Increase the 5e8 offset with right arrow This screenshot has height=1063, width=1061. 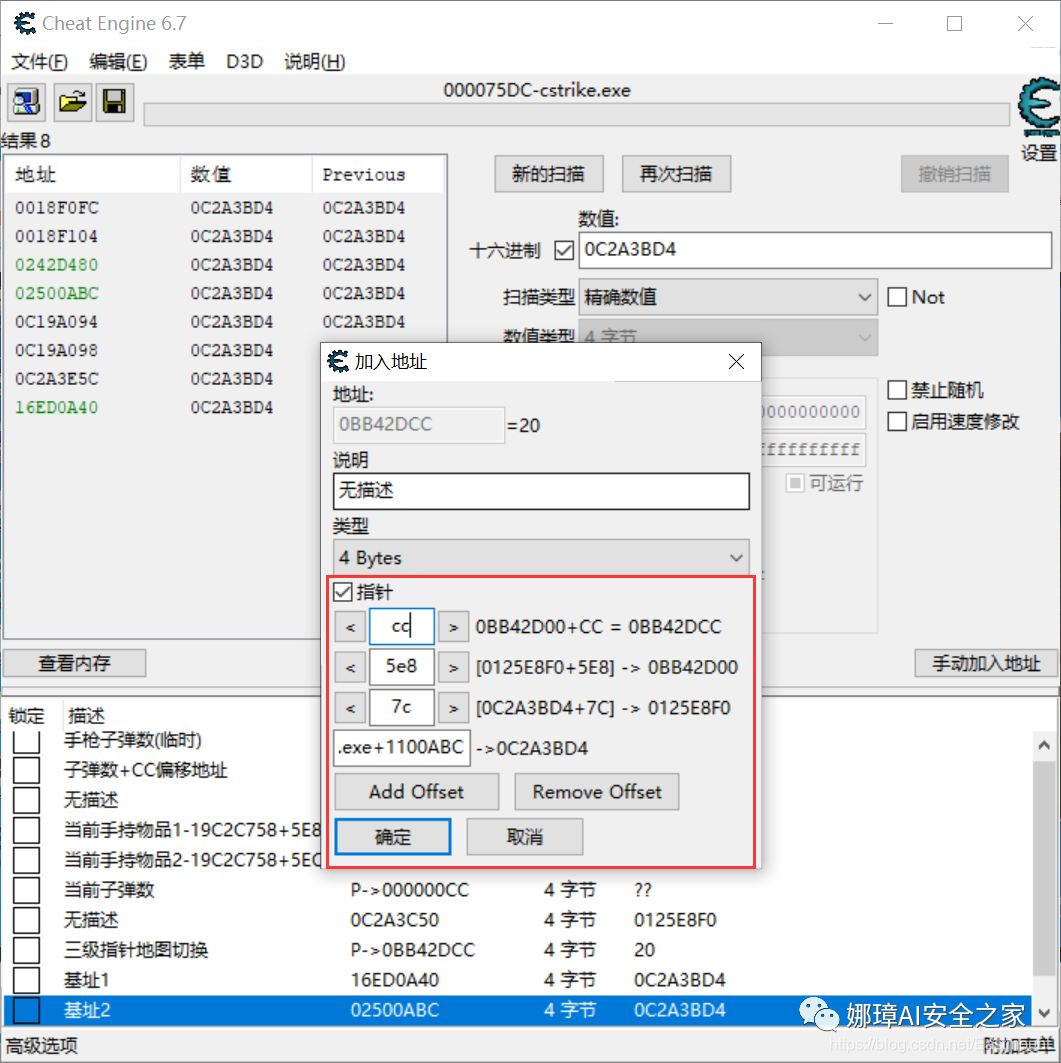coord(454,668)
